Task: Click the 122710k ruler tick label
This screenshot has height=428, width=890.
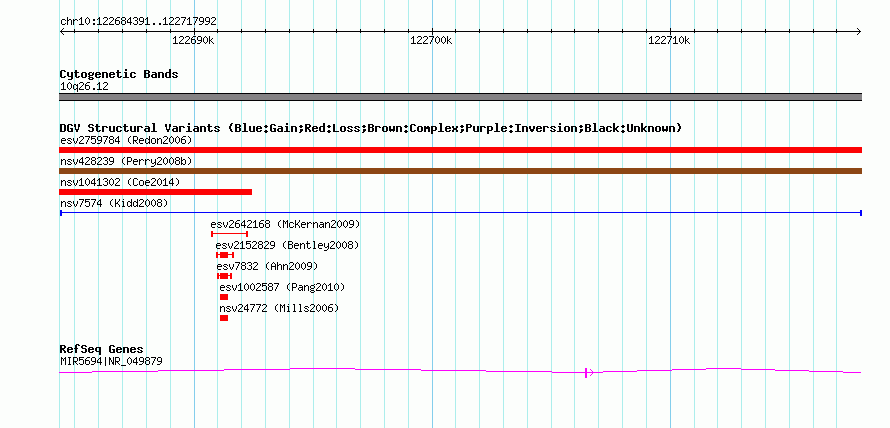Action: 670,40
